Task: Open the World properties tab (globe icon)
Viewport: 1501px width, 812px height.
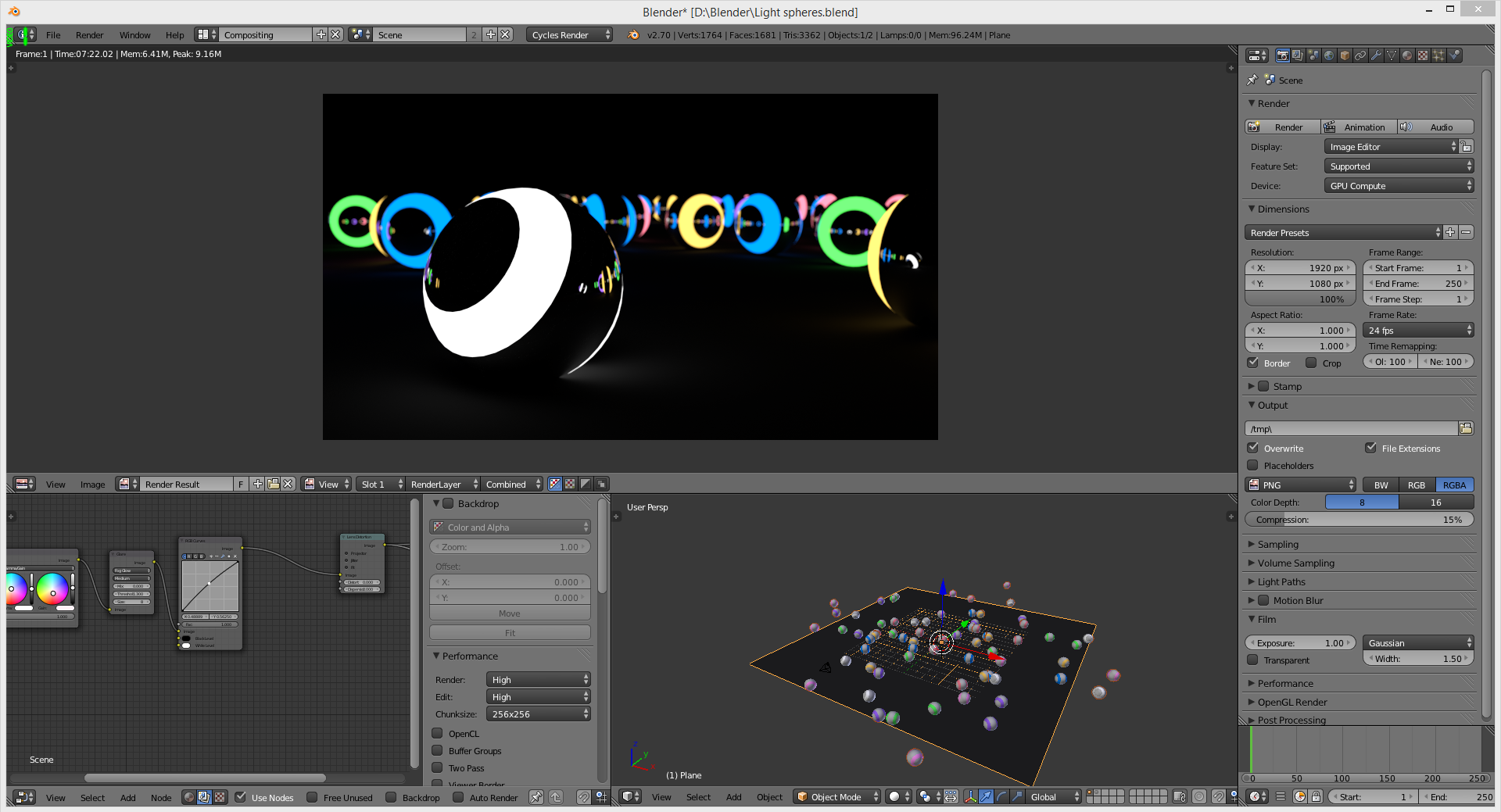Action: pos(1329,55)
